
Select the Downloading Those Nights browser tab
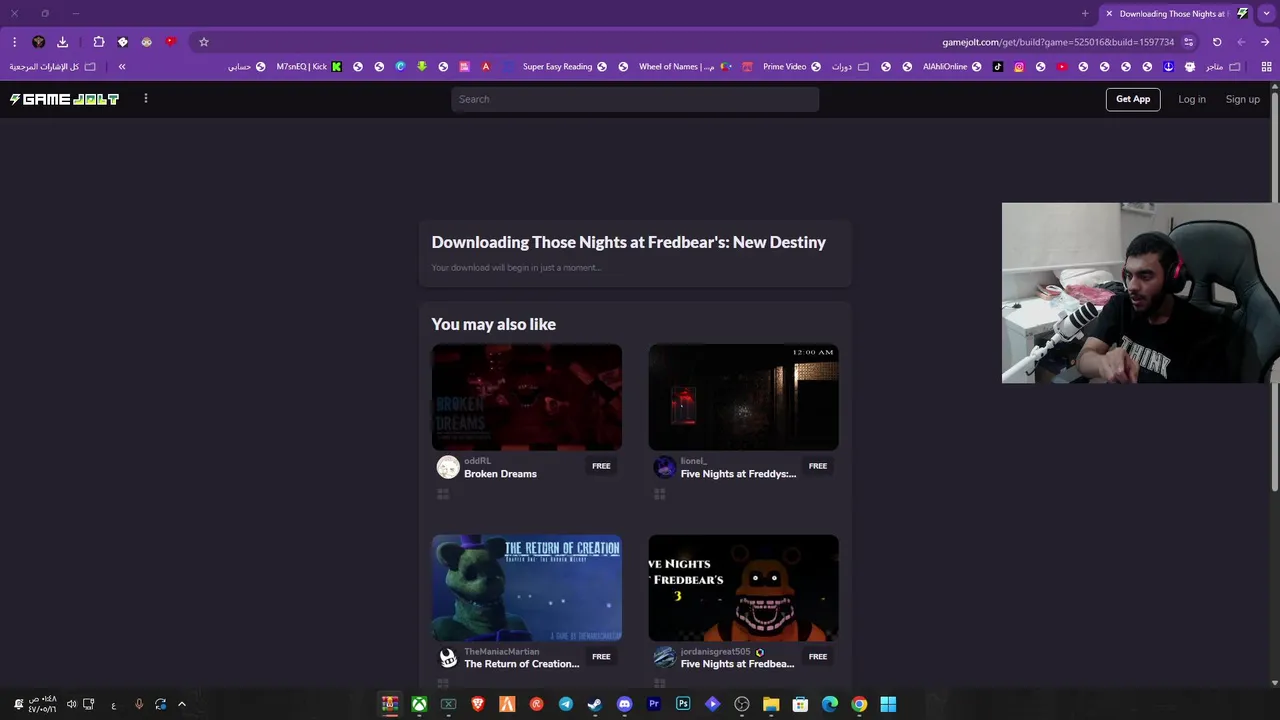1175,14
